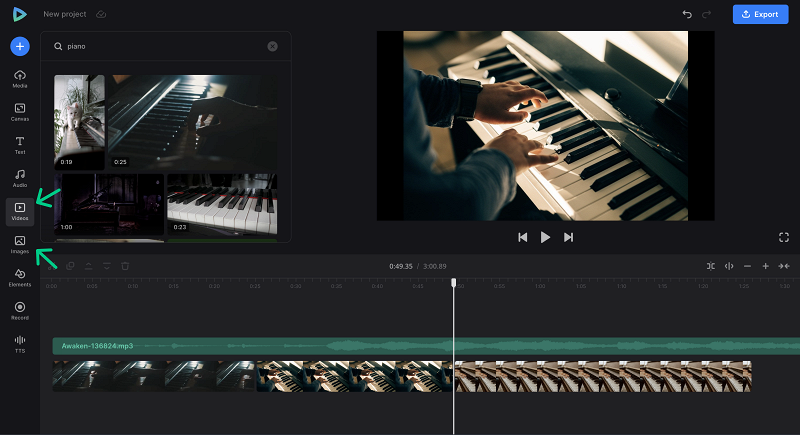The width and height of the screenshot is (800, 435).
Task: Play the video preview
Action: pyautogui.click(x=545, y=237)
